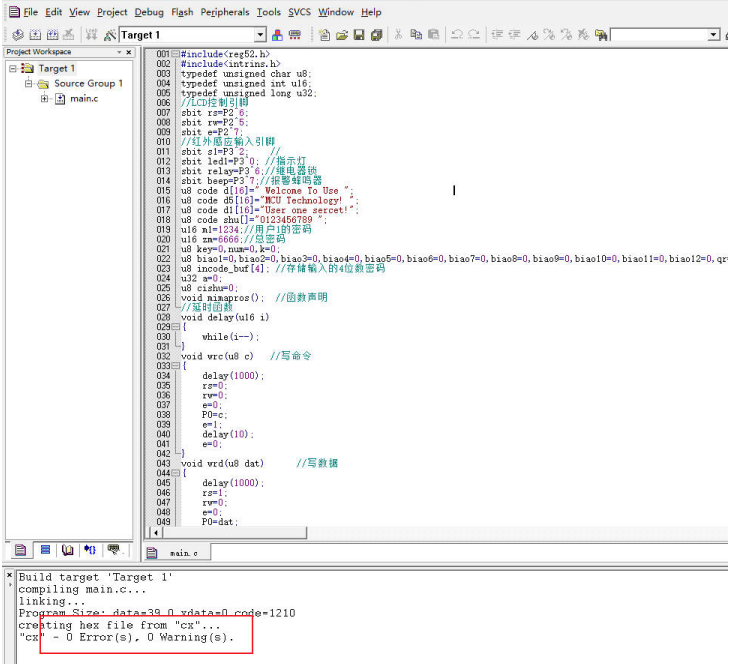
Task: Collapse code fold at line 001
Action: [175, 54]
